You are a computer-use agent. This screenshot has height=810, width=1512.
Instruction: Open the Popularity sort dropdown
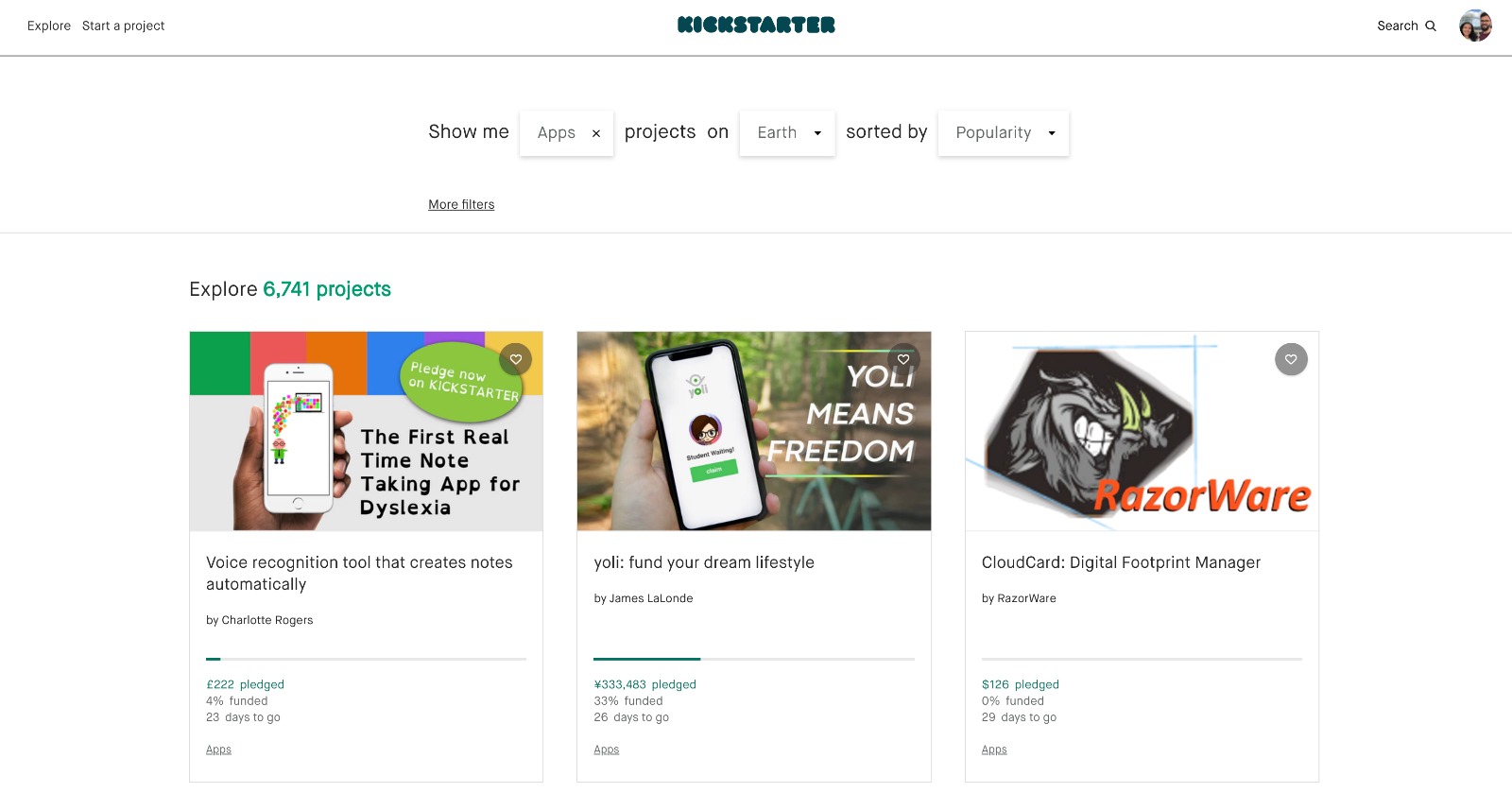[x=1004, y=133]
